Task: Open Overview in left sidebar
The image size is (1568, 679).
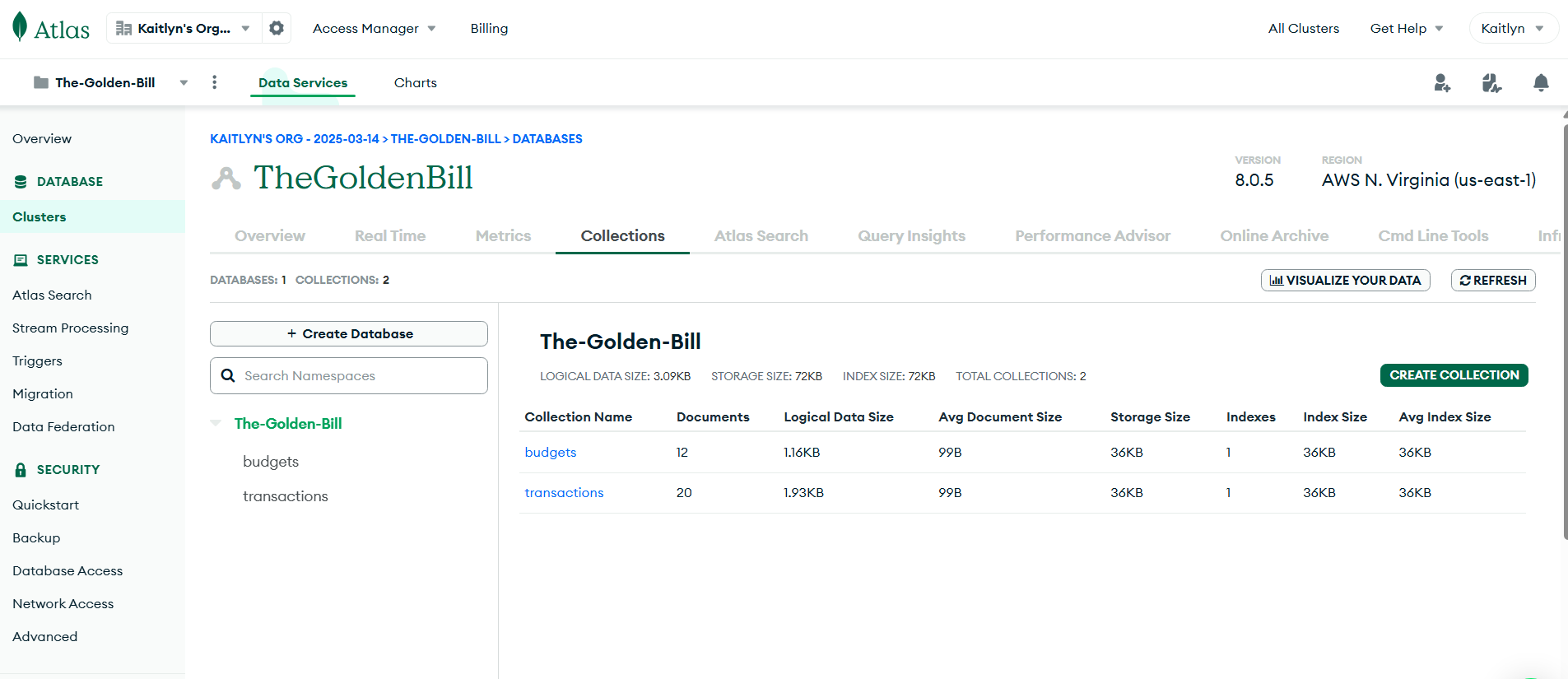Action: (42, 138)
